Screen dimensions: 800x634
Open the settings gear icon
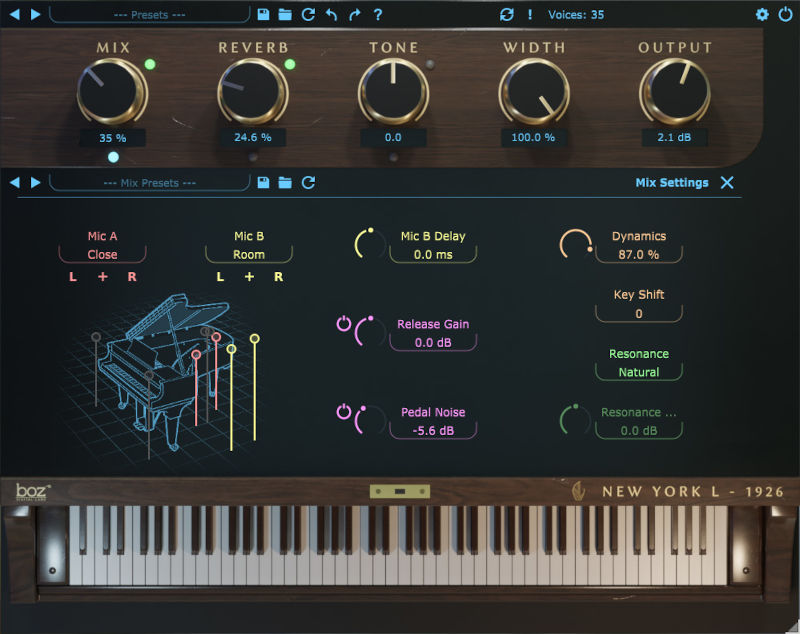coord(762,15)
